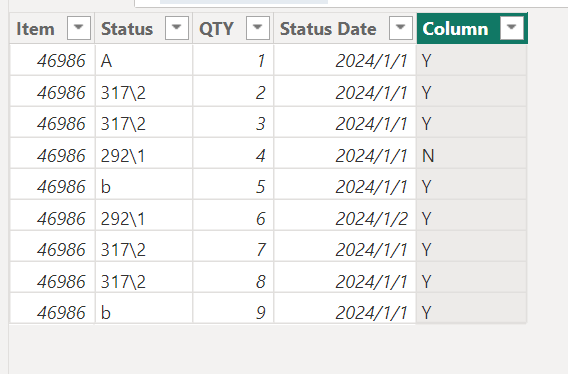Click Column Y value in QTY 1 row
This screenshot has width=568, height=374.
[x=471, y=60]
